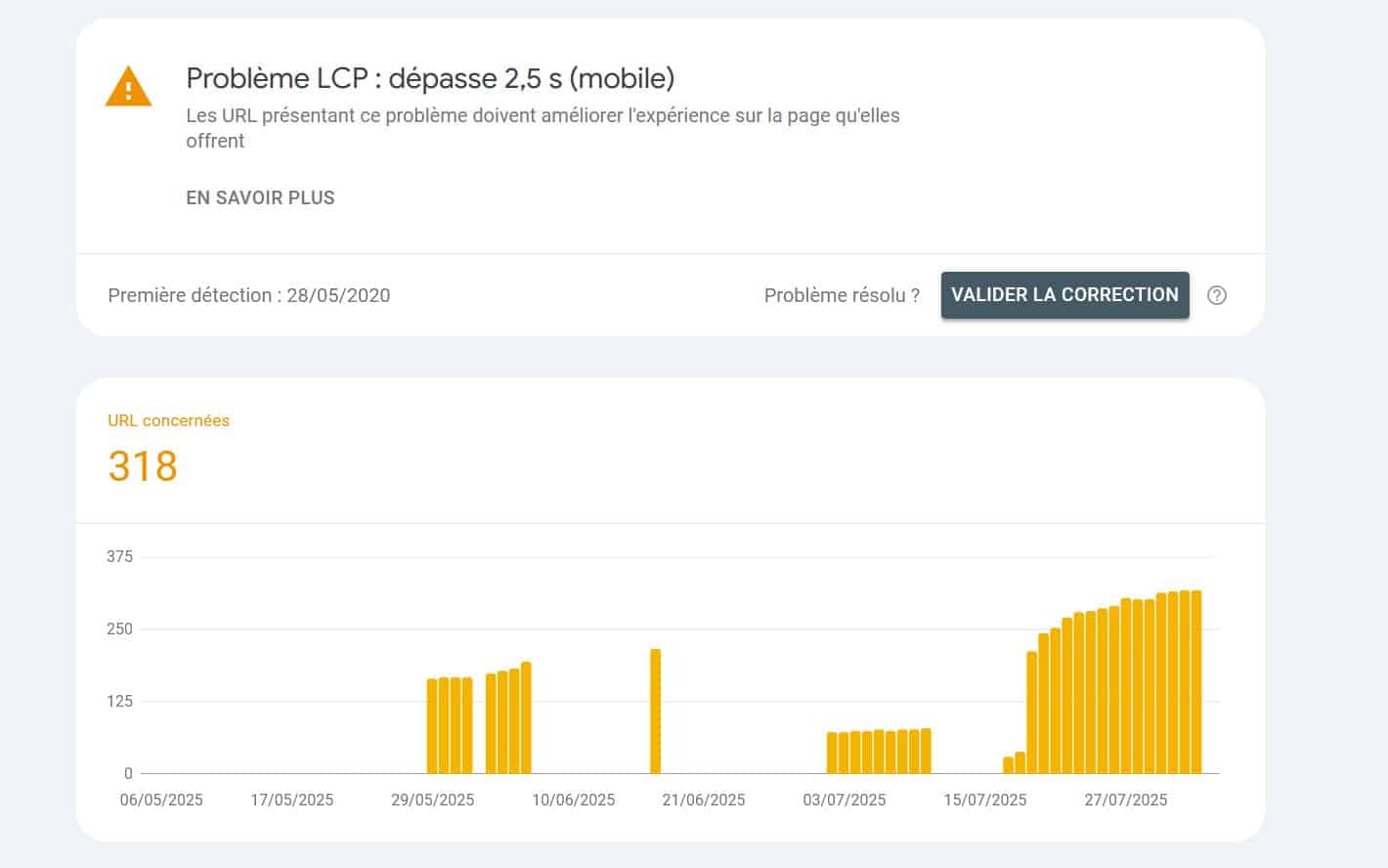Click the 17/05/2025 axis date label
Screen dimensions: 1388x868
pyautogui.click(x=292, y=800)
